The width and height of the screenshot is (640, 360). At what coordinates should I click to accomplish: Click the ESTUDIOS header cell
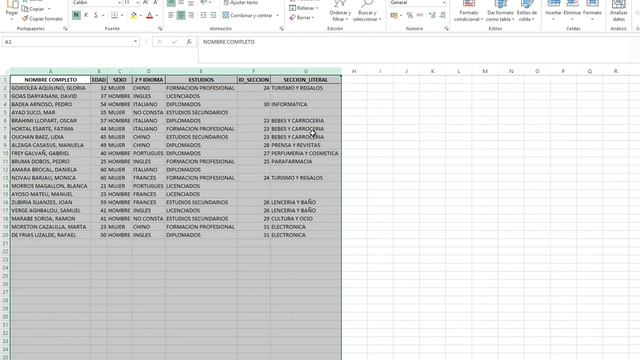[201, 80]
